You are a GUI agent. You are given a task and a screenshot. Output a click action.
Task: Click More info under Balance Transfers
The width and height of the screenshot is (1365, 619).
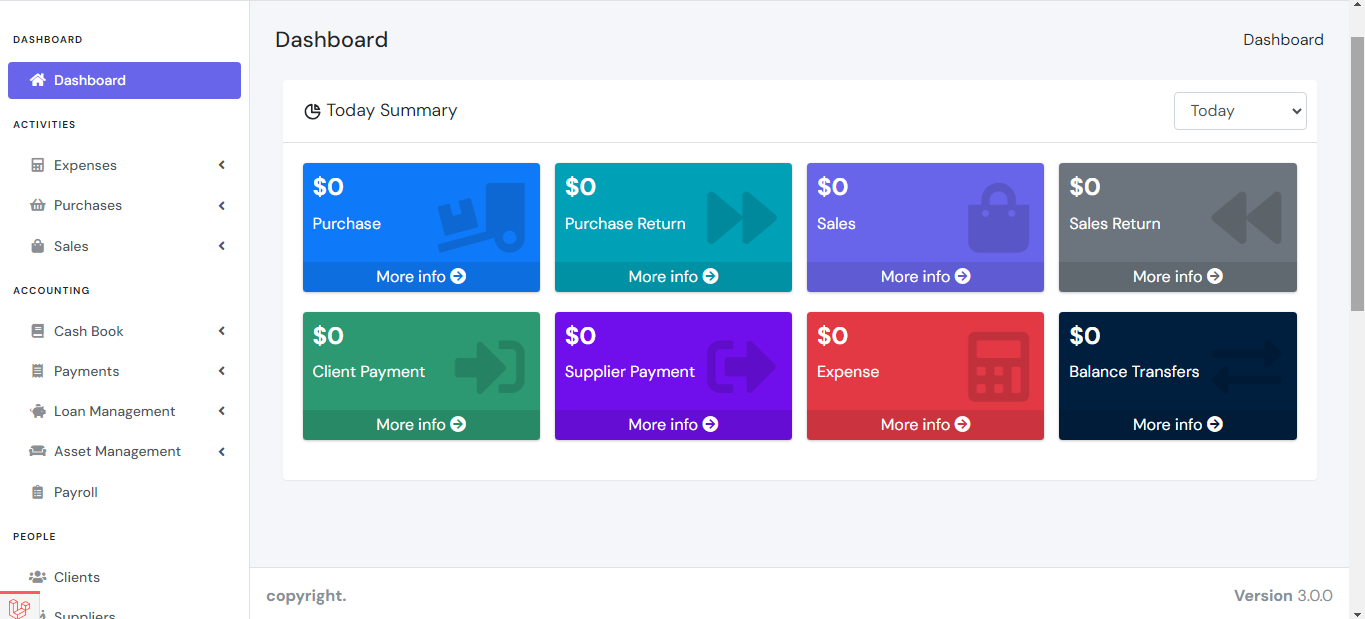[x=1177, y=424]
